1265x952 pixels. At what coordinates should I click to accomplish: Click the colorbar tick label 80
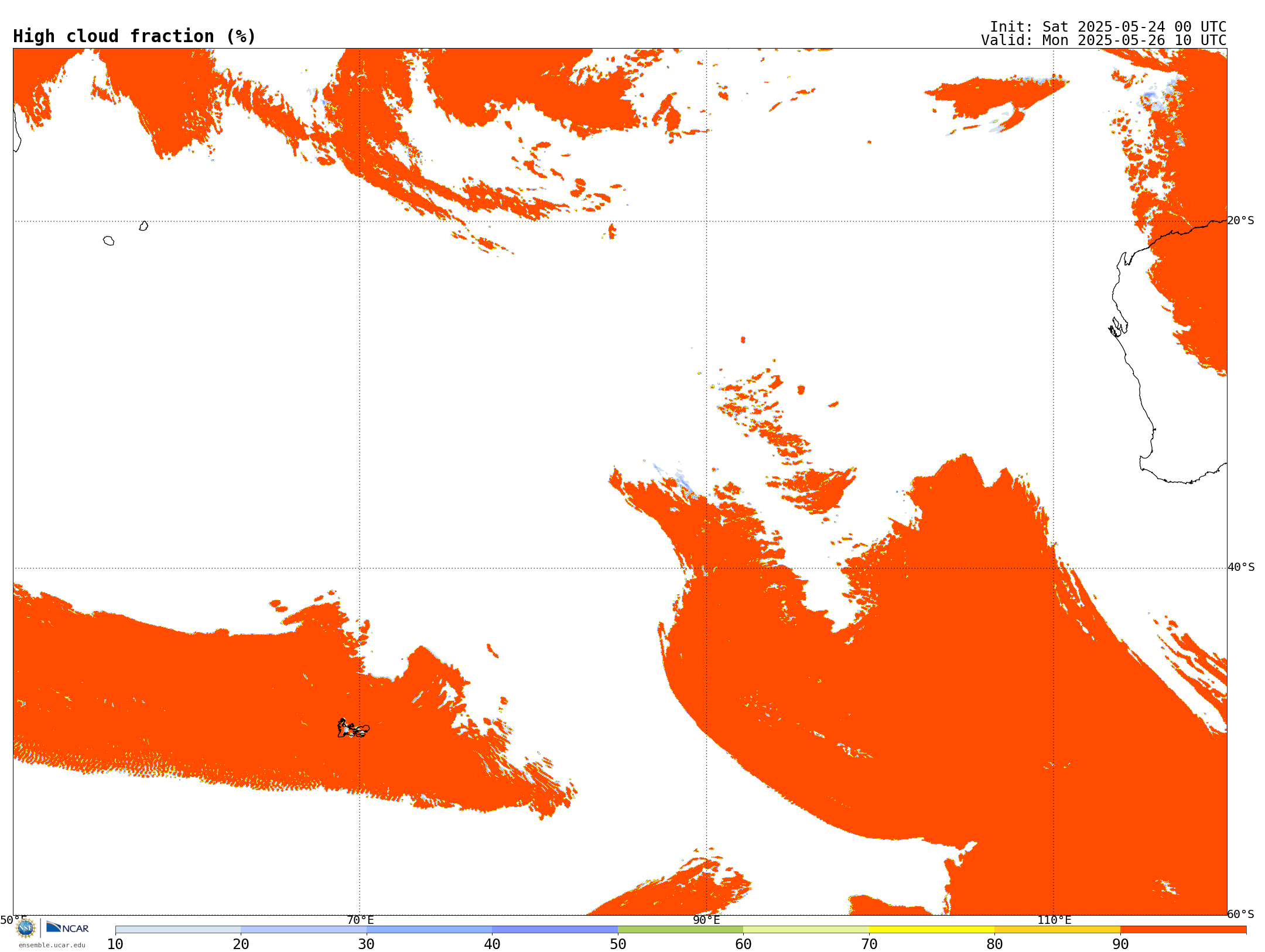994,944
